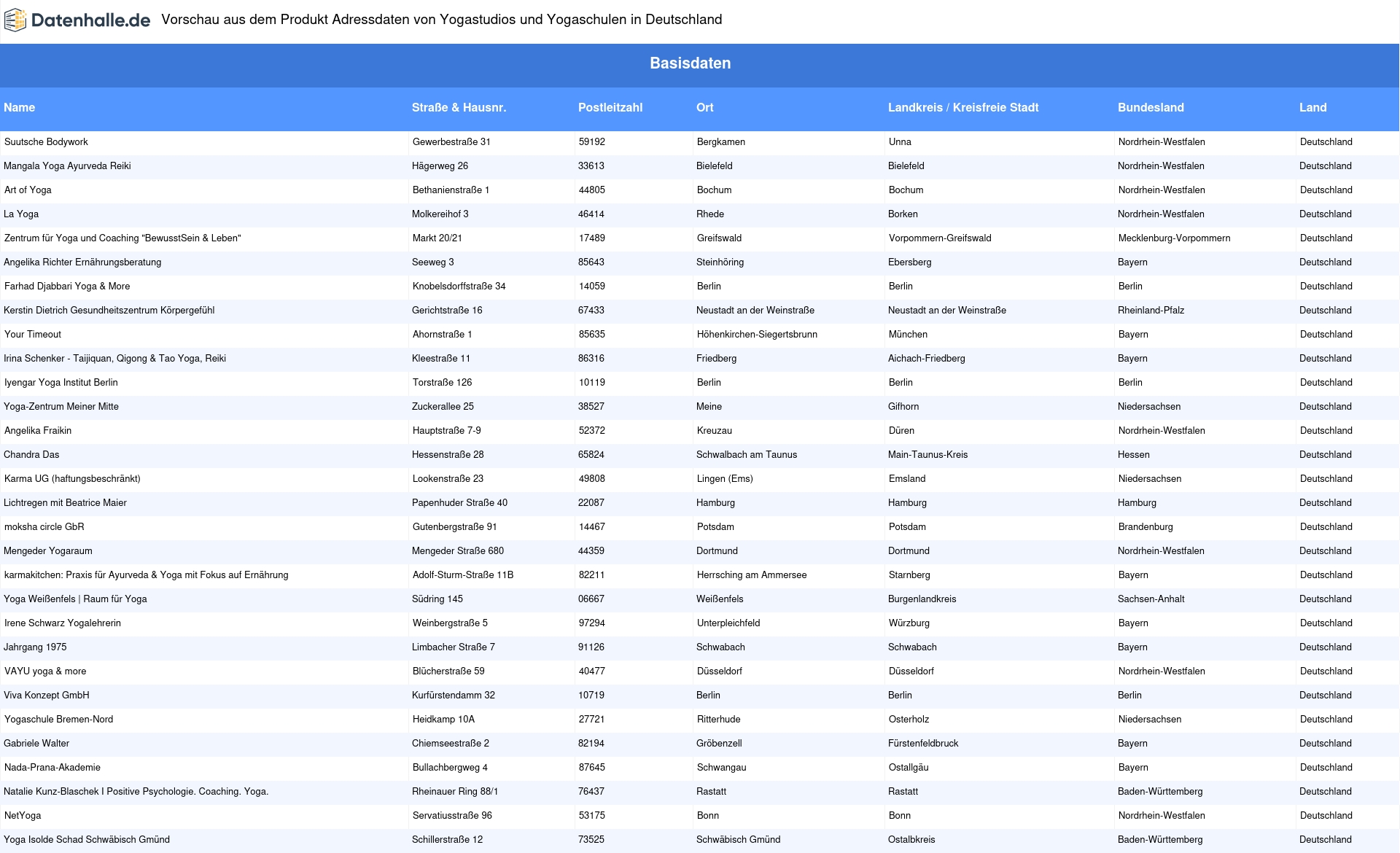1400x853 pixels.
Task: Click the La Yoga name cell
Action: click(21, 214)
